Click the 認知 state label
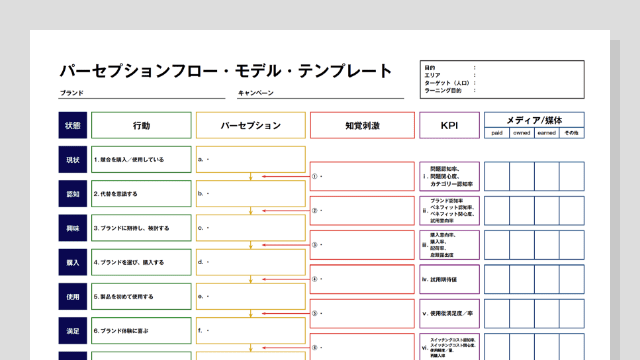 (73, 194)
